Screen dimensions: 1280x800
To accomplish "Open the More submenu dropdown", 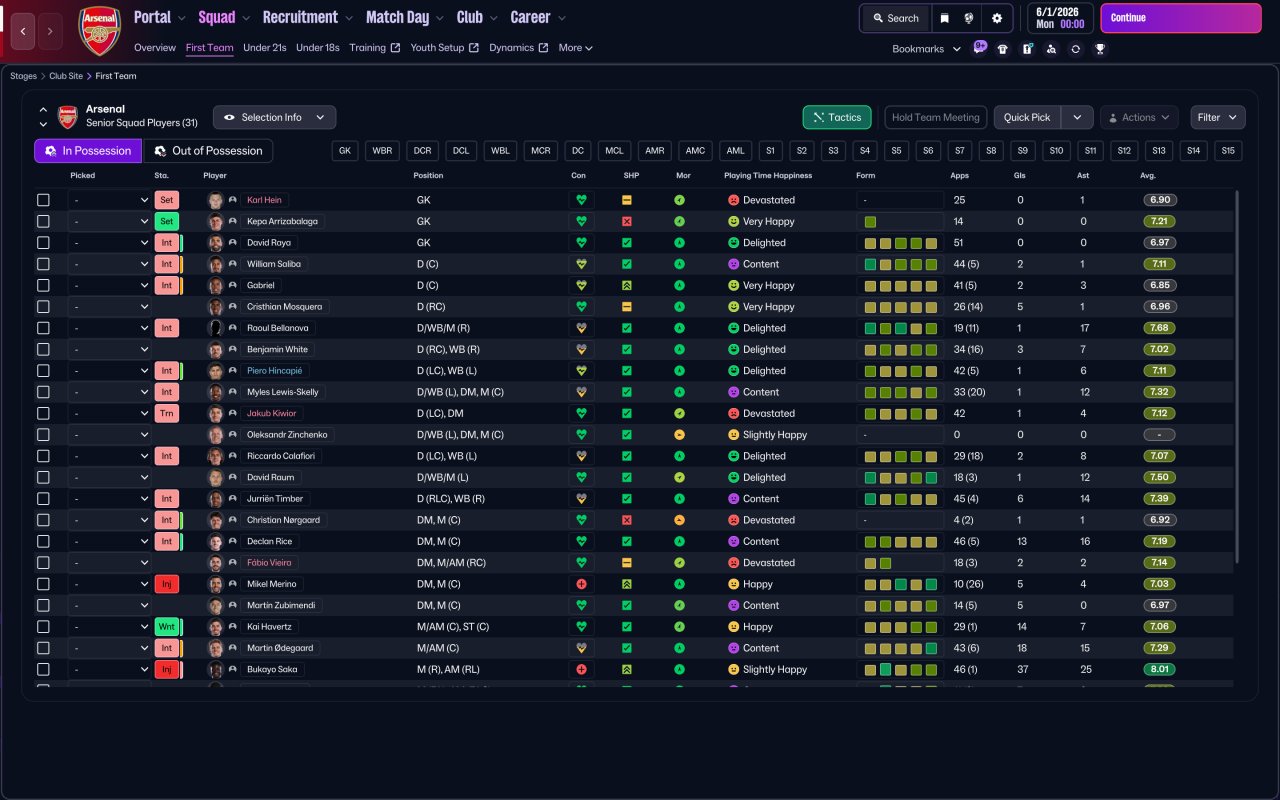I will pyautogui.click(x=576, y=48).
